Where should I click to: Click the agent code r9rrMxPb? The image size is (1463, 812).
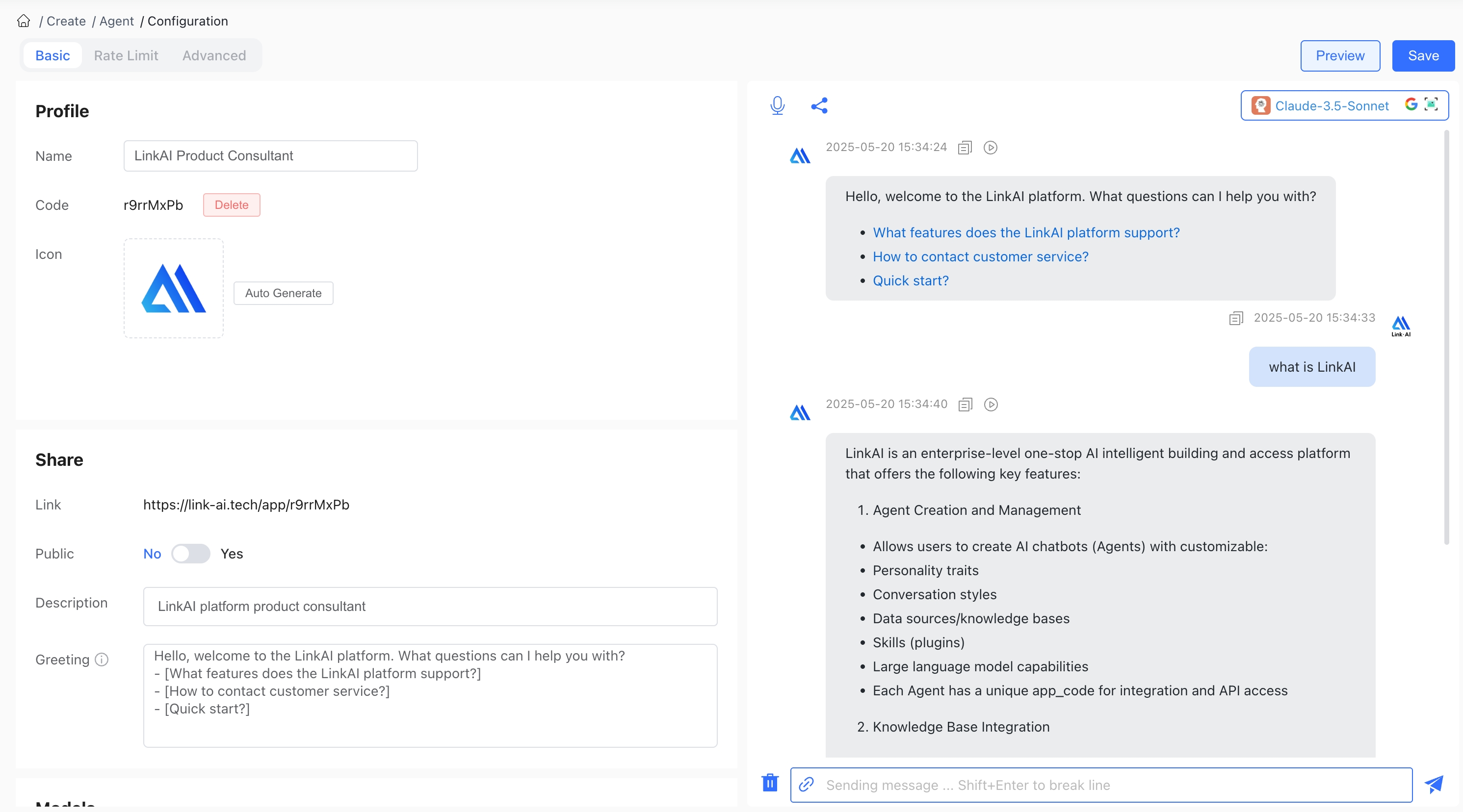point(154,205)
